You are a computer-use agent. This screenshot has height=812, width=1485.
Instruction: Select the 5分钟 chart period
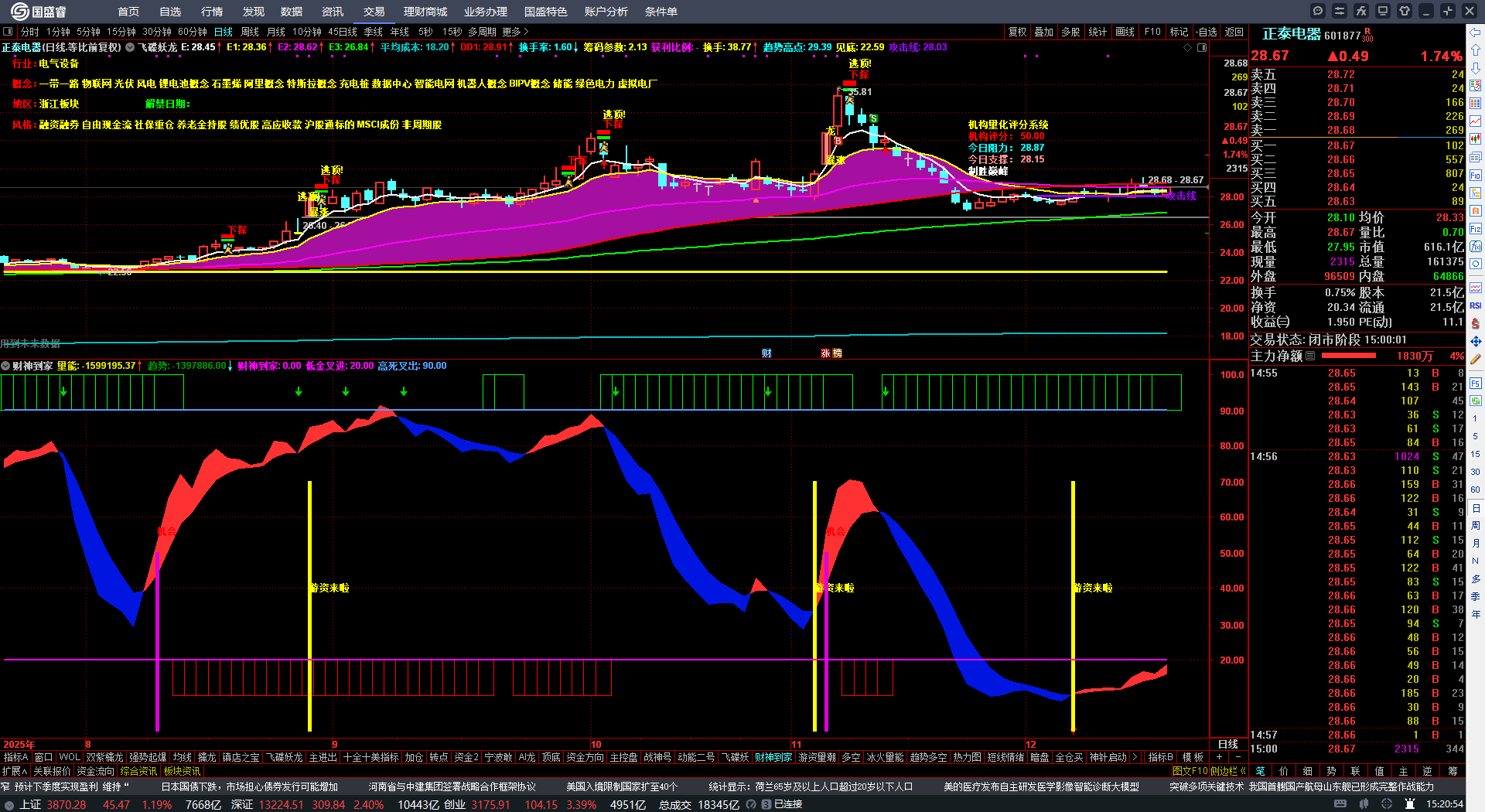click(88, 32)
